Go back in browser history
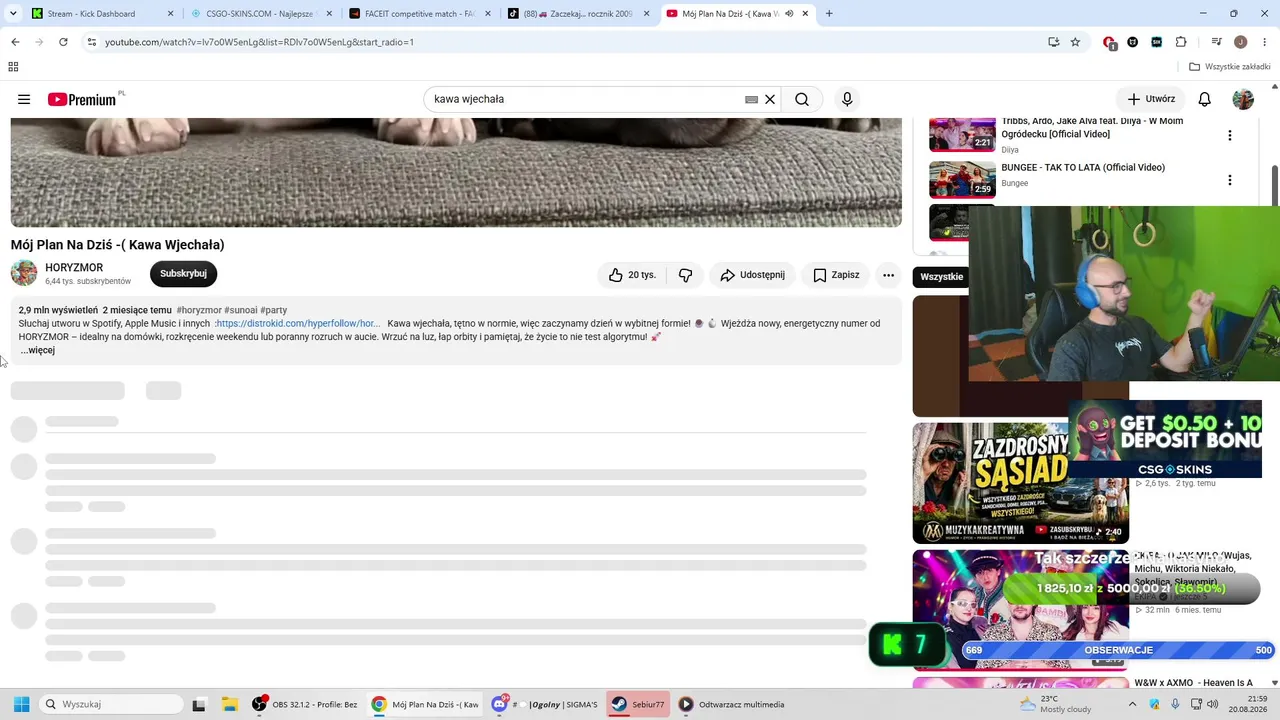The width and height of the screenshot is (1280, 720). 15,42
